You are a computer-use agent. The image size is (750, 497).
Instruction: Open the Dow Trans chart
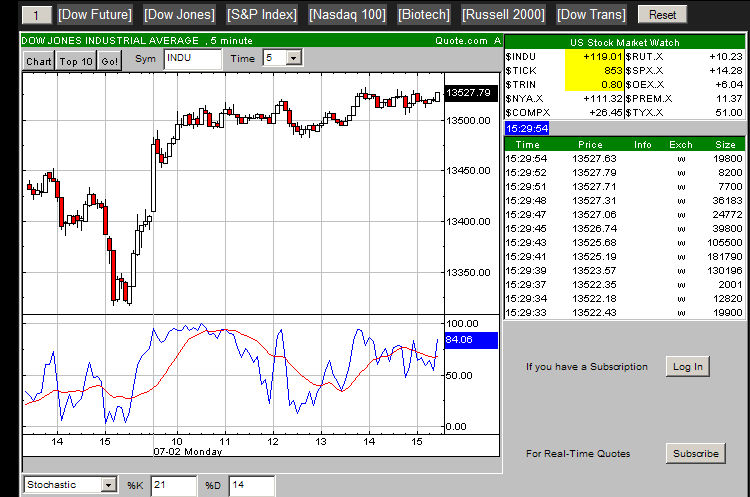click(591, 14)
